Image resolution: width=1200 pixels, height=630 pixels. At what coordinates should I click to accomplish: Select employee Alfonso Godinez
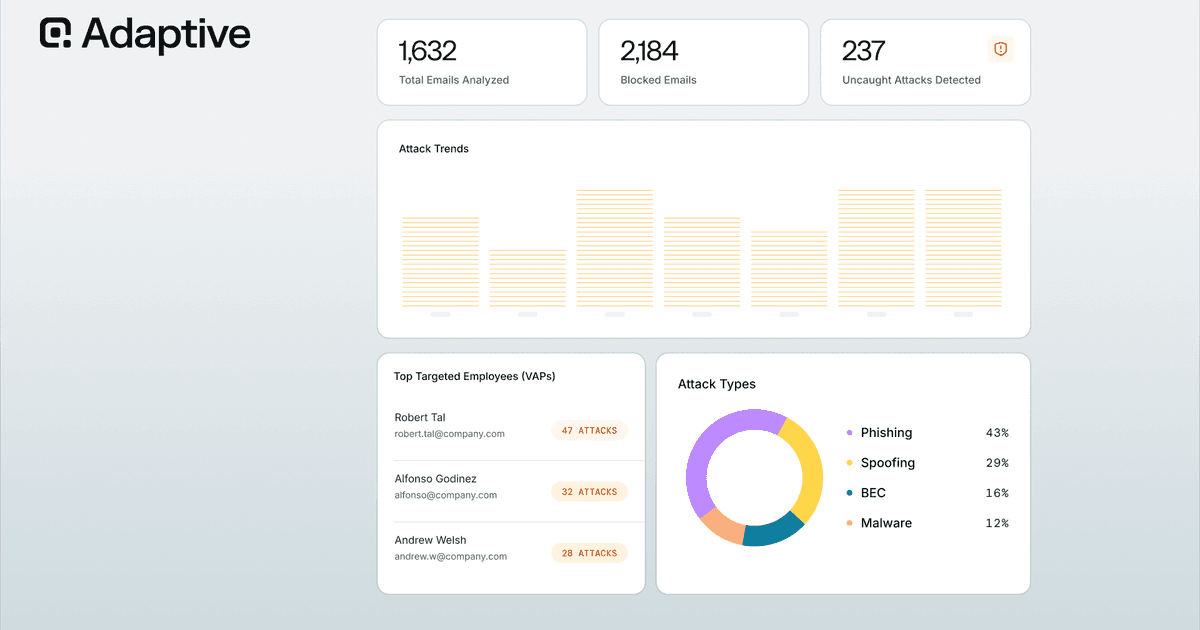click(435, 479)
